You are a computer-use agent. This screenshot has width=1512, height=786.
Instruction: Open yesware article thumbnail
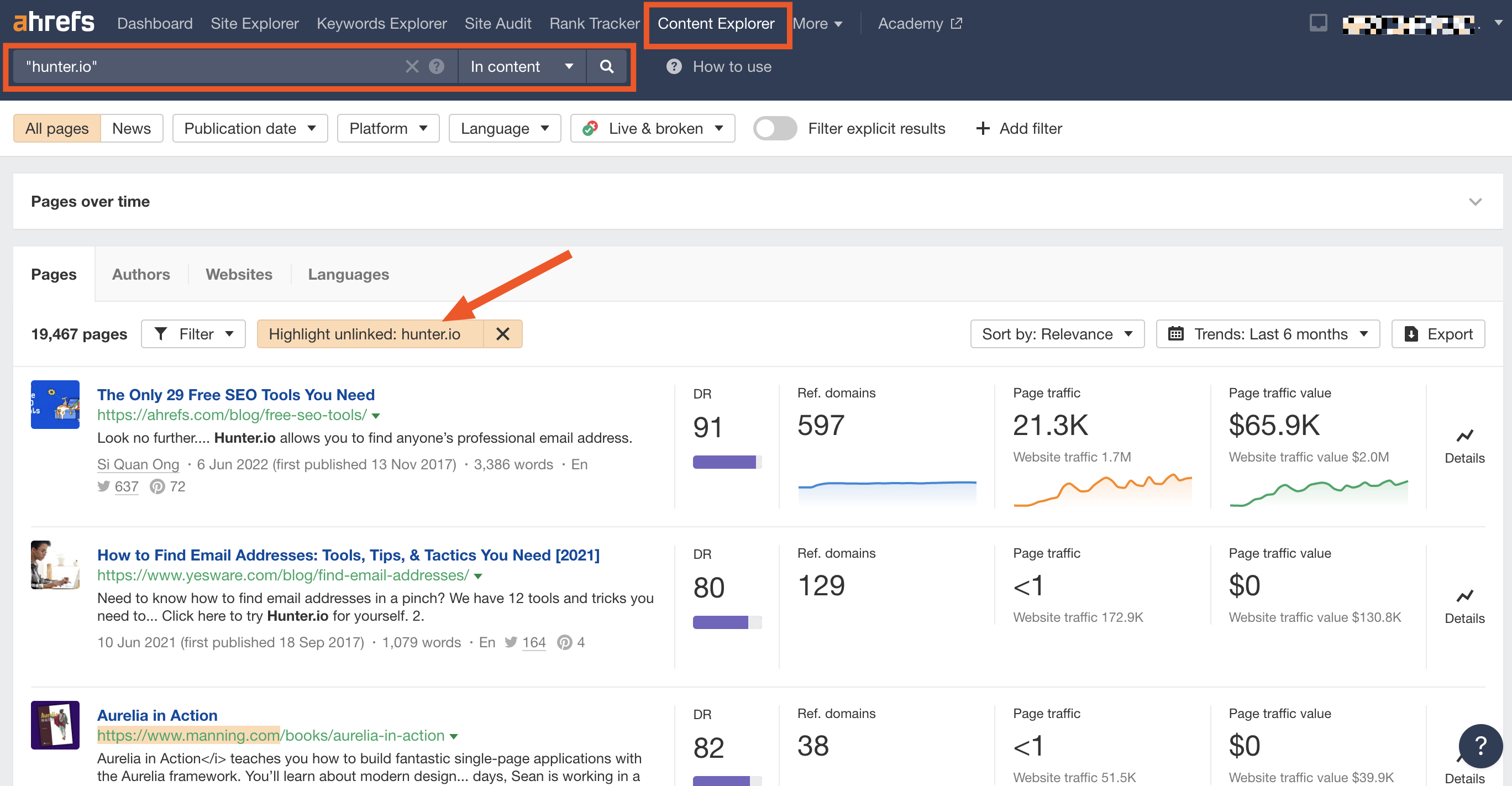[55, 565]
